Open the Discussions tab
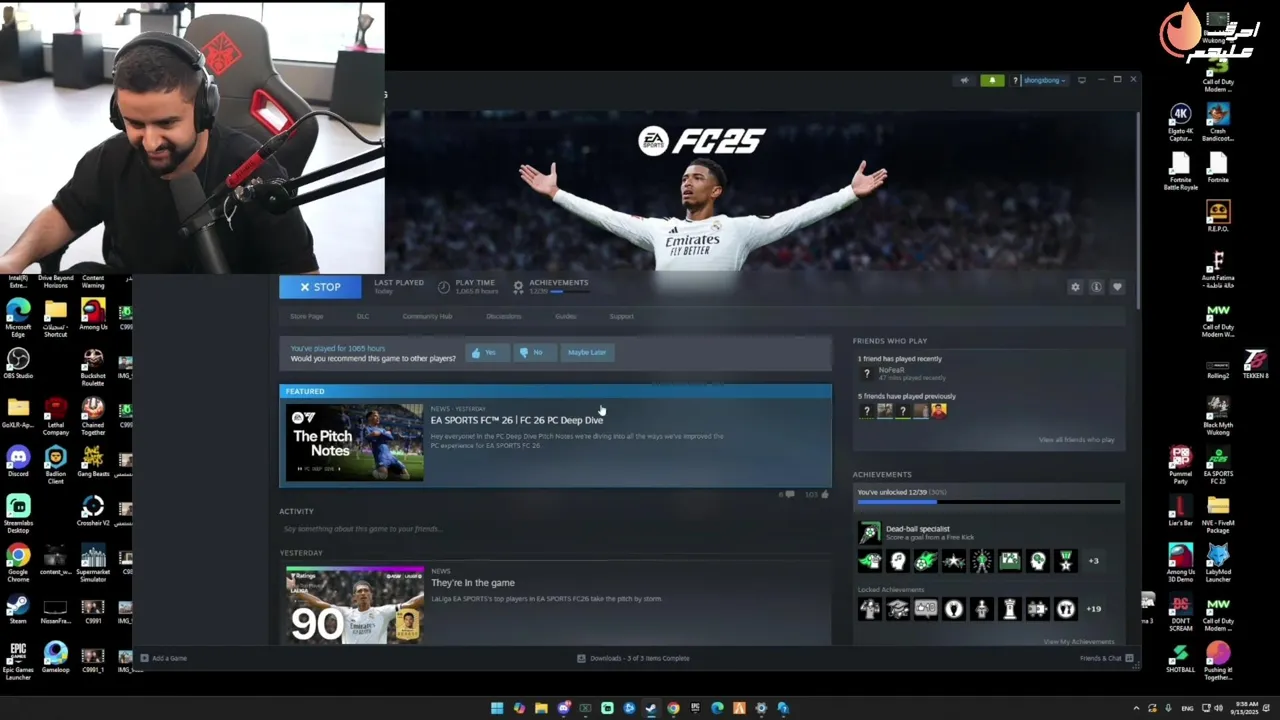 [503, 316]
